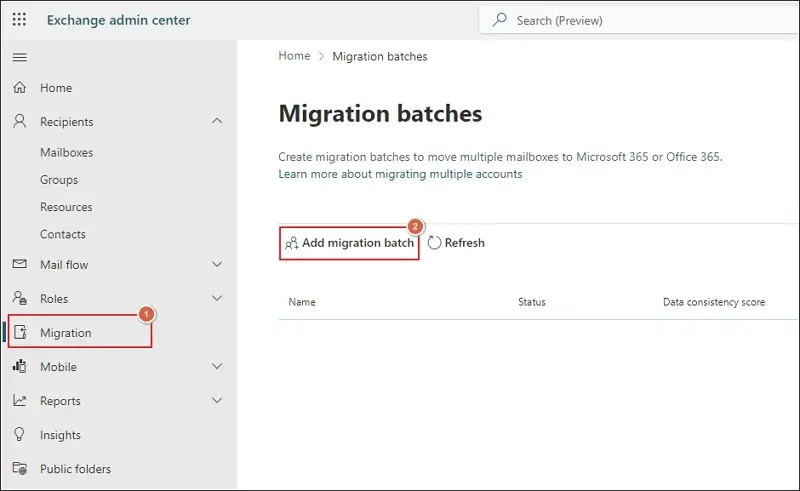Expand the Reports section chevron
The height and width of the screenshot is (491, 800).
(217, 401)
